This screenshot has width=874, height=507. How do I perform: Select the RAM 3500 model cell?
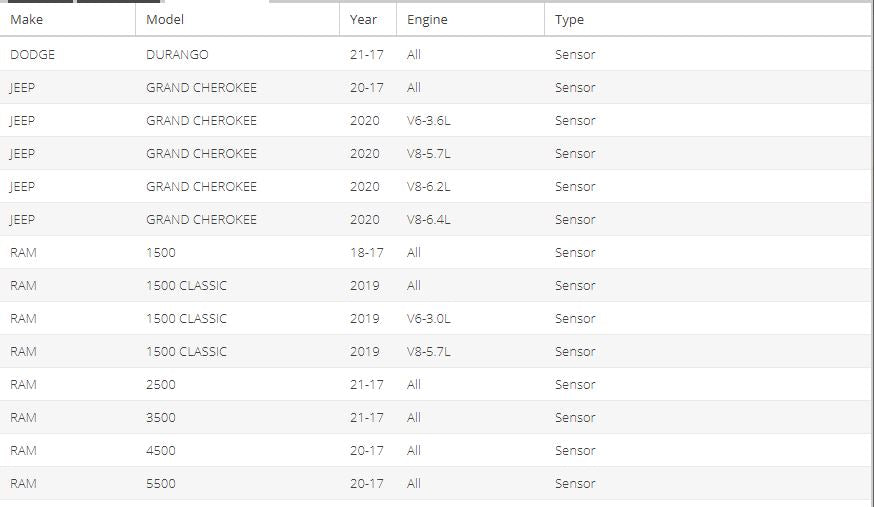pyautogui.click(x=160, y=417)
